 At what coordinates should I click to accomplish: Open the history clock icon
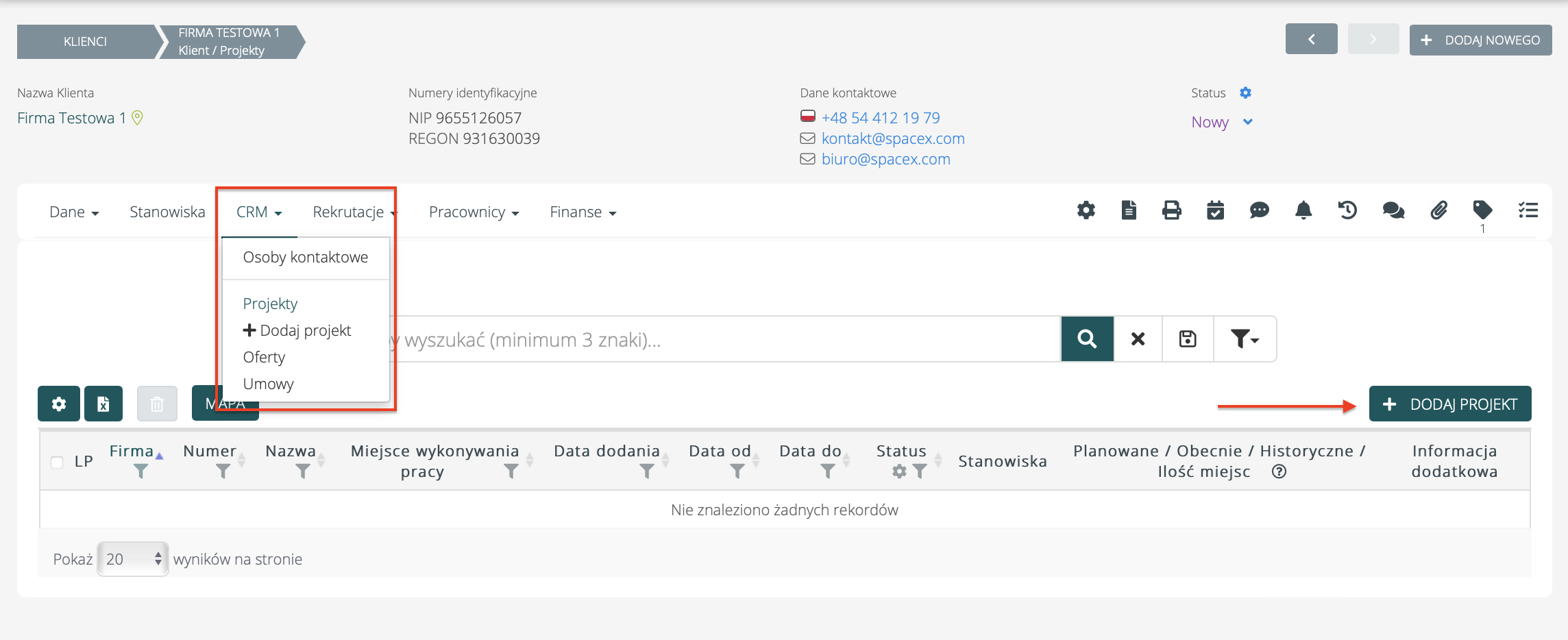click(x=1347, y=210)
